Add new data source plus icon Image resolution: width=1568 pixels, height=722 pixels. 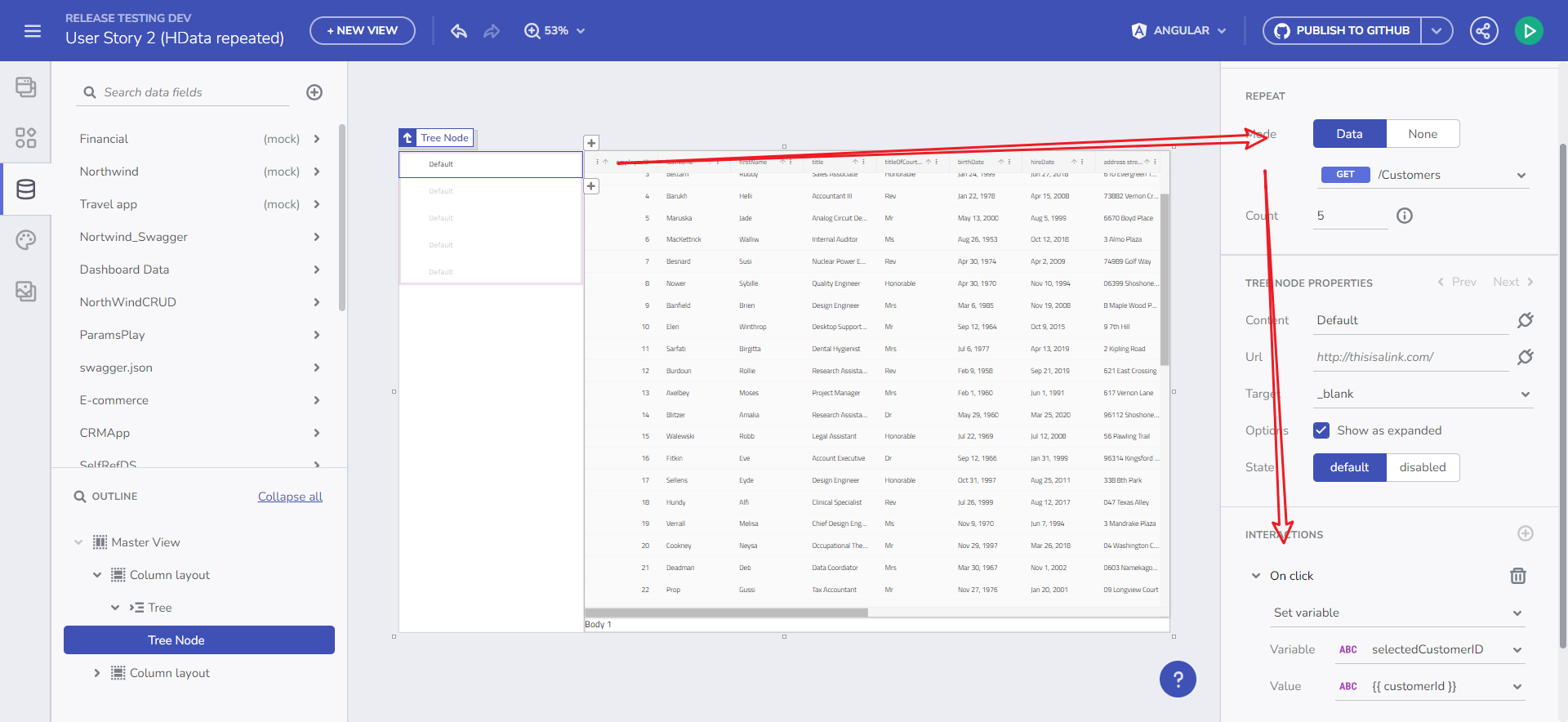pos(314,92)
